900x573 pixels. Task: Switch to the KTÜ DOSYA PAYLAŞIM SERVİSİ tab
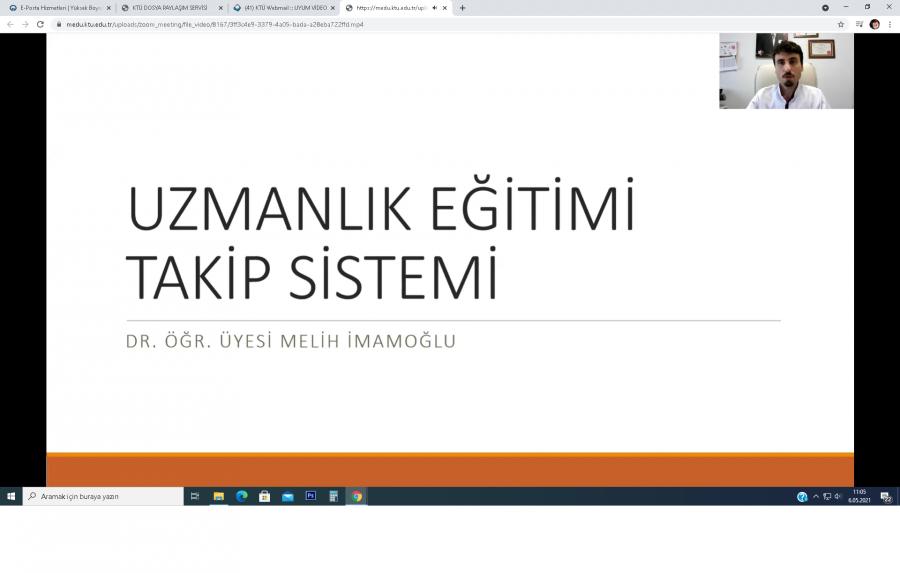(168, 8)
